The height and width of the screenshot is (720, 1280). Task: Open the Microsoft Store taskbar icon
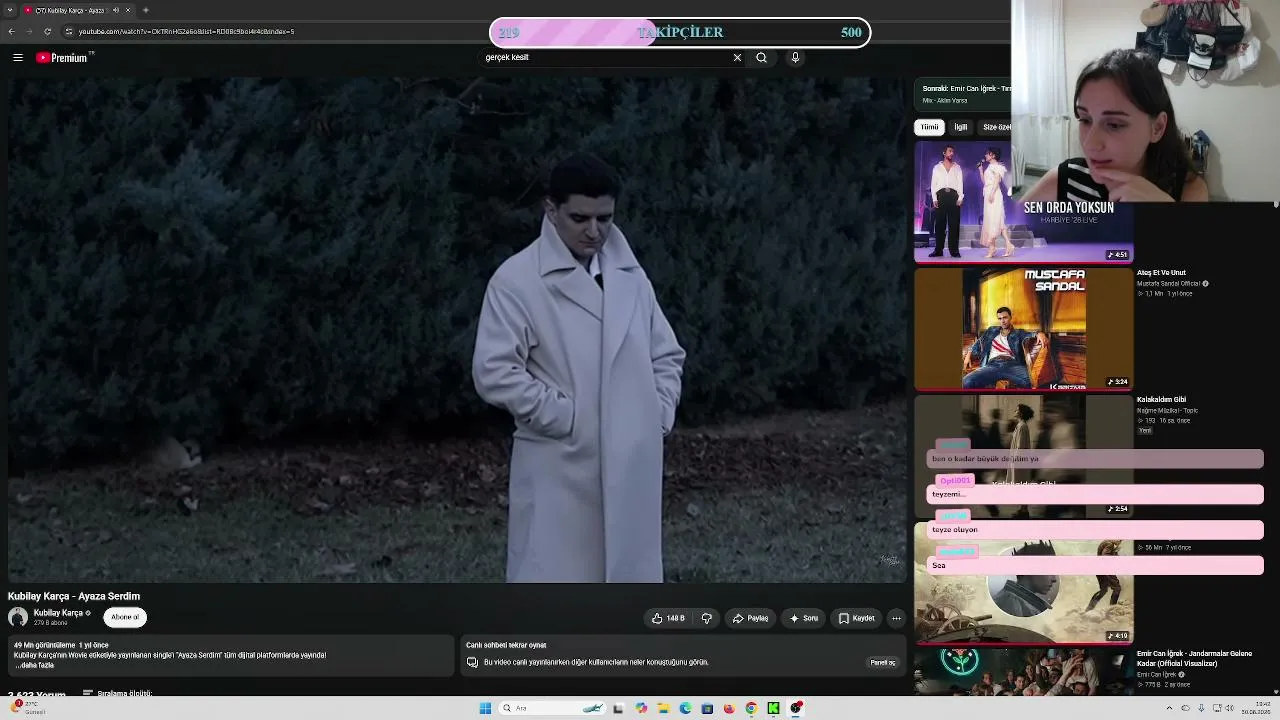tap(707, 708)
